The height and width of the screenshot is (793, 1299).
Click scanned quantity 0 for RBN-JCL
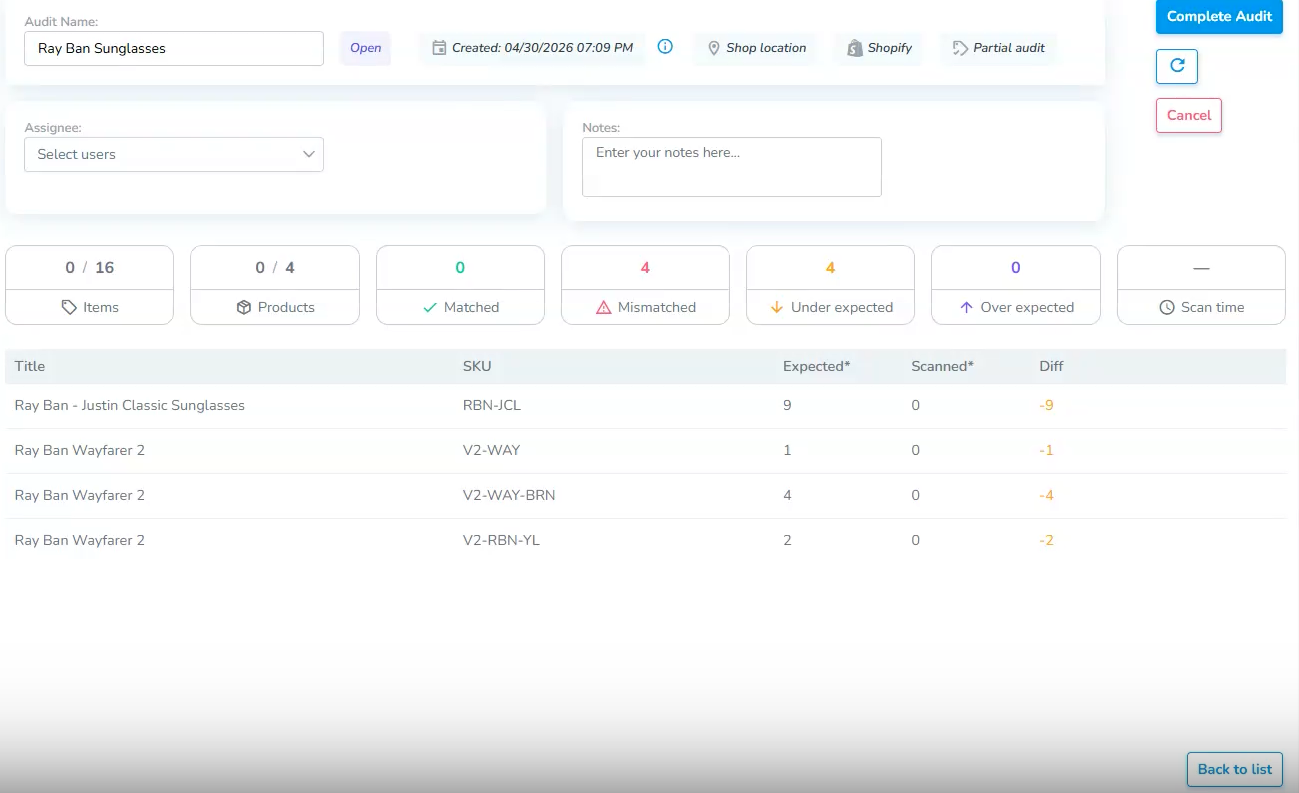click(916, 405)
